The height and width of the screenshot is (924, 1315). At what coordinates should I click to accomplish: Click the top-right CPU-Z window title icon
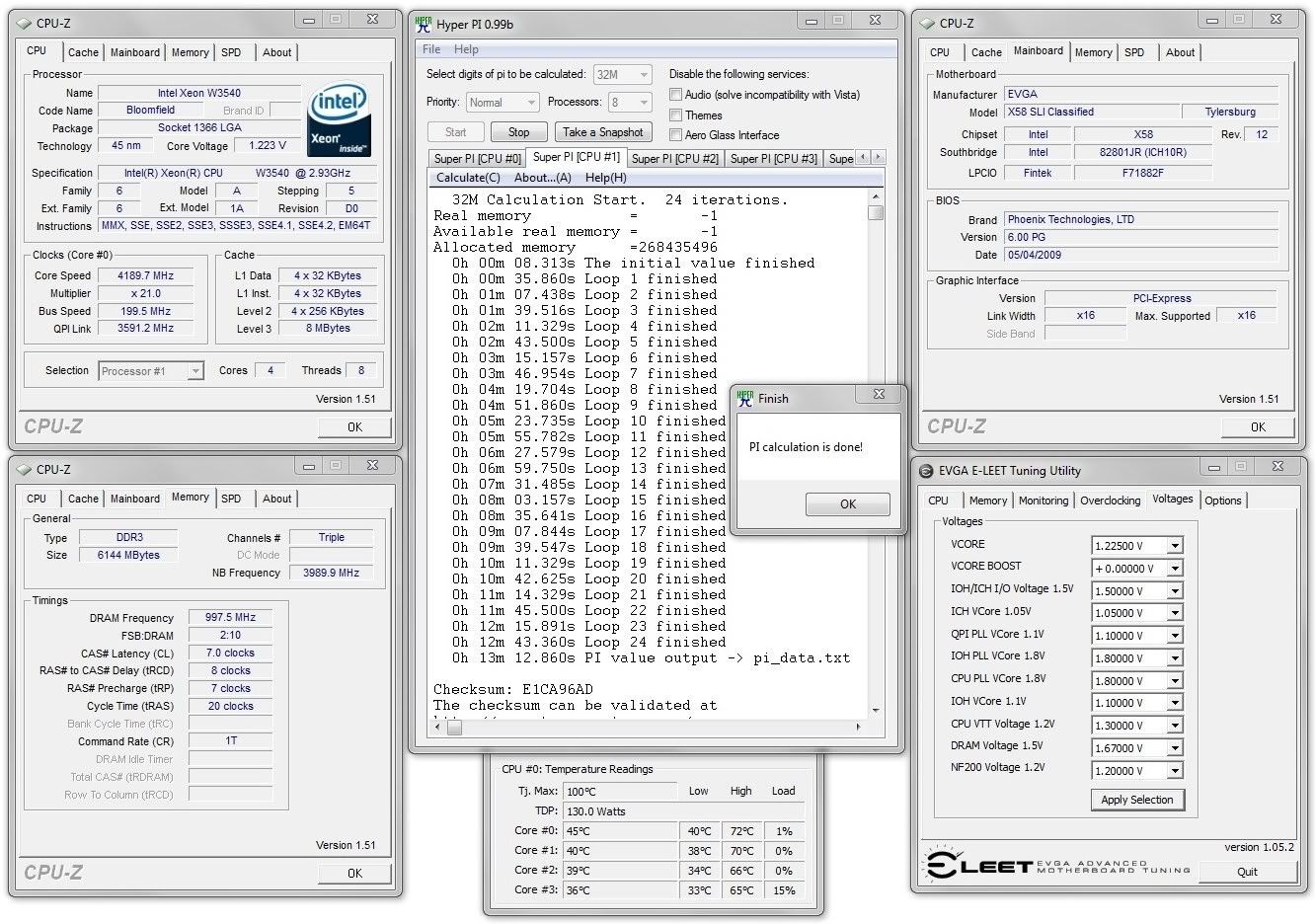927,22
